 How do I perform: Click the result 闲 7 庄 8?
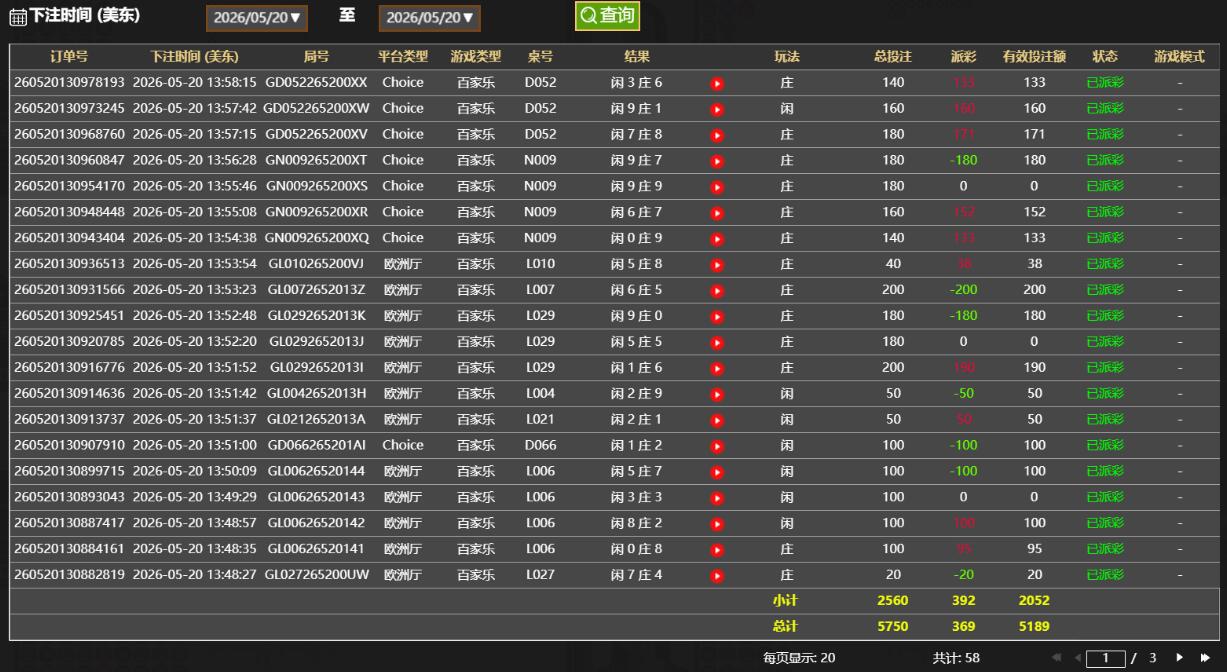pos(637,134)
